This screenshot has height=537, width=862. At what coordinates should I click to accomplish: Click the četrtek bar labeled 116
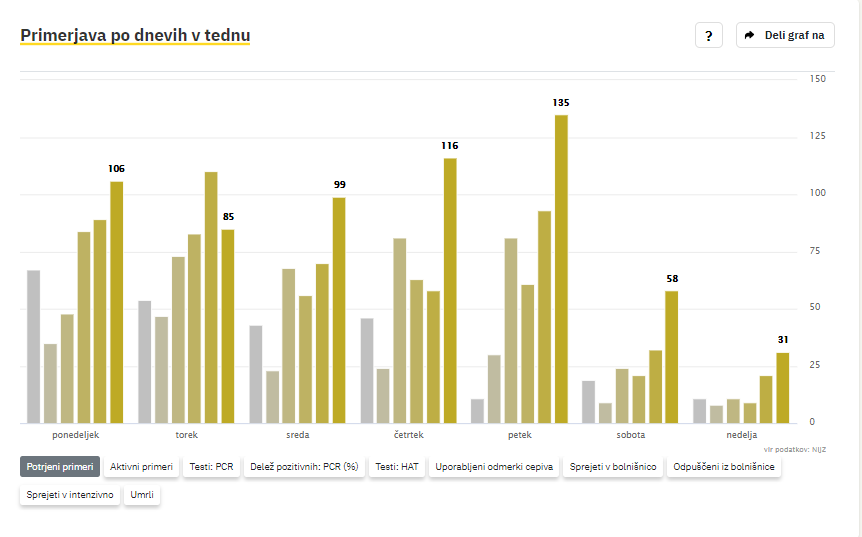pos(450,291)
